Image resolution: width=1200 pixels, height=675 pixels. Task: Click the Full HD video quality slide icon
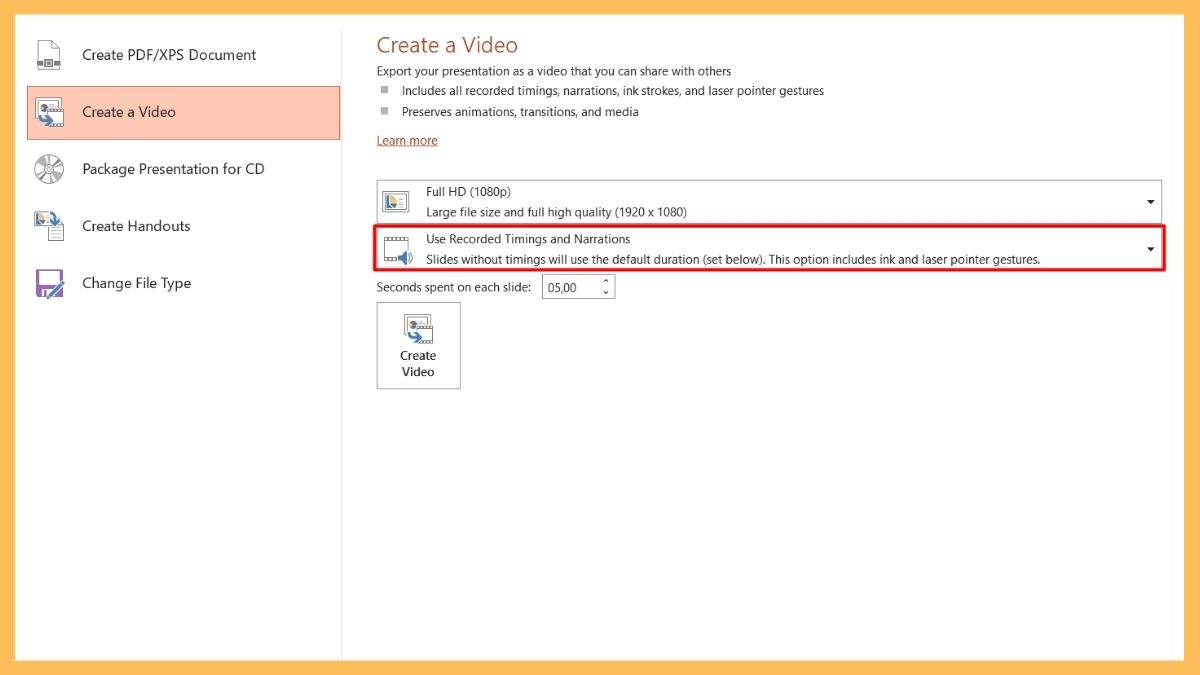tap(395, 200)
